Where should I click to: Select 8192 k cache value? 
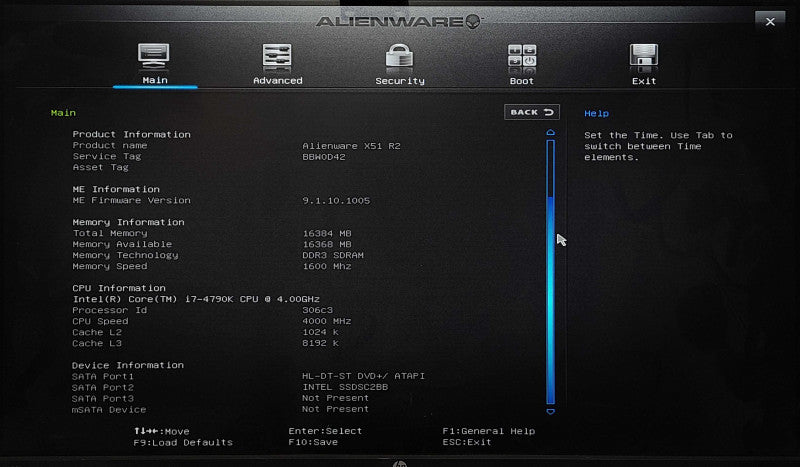click(320, 343)
